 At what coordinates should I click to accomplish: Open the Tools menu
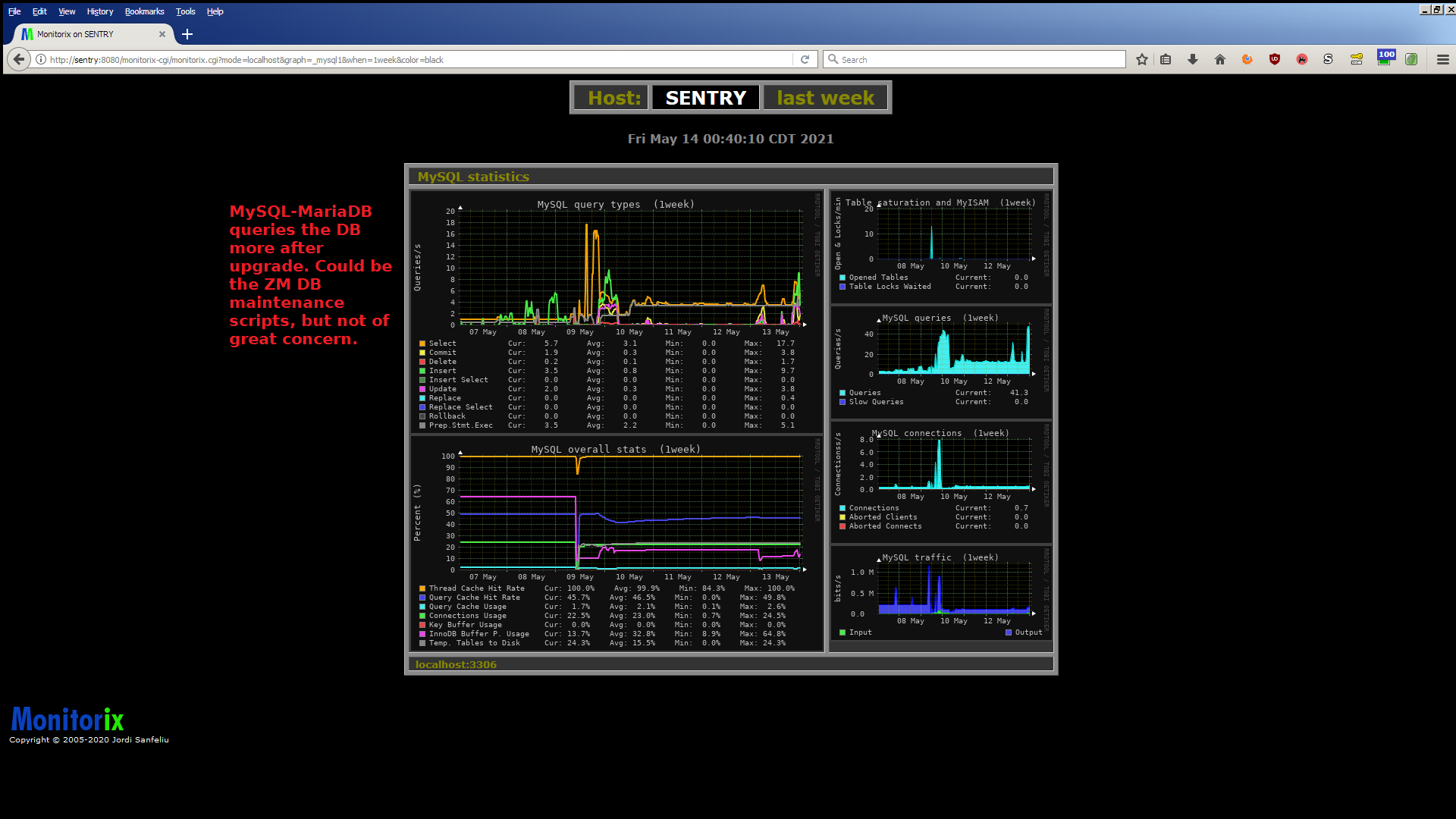pyautogui.click(x=185, y=11)
